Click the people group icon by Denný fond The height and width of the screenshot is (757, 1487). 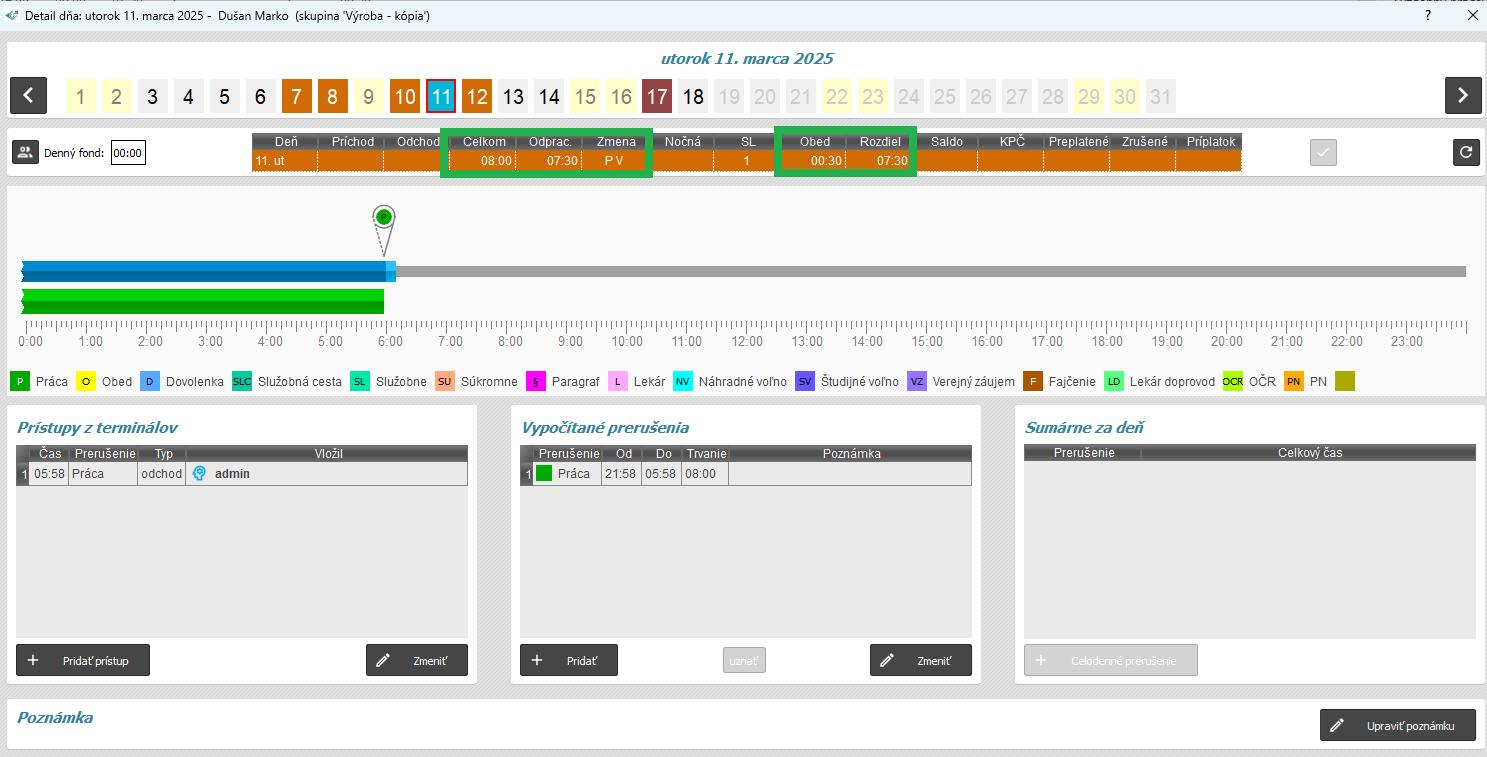25,153
